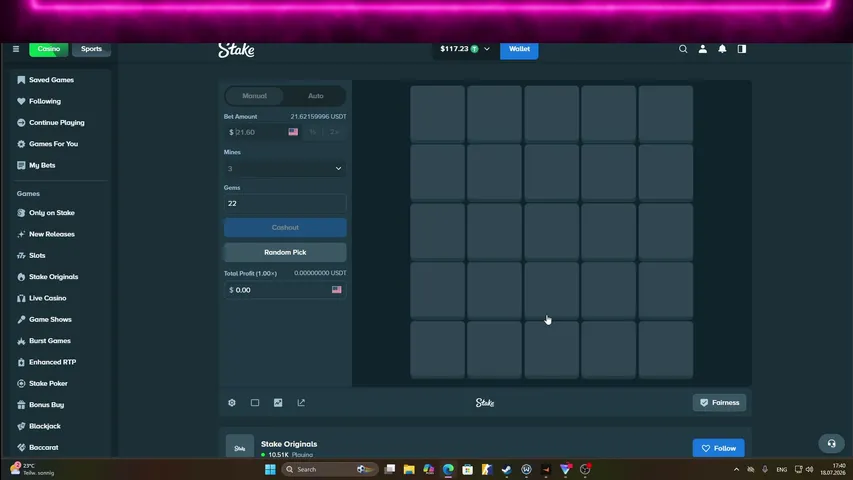Image resolution: width=853 pixels, height=480 pixels.
Task: Open live support headset icon
Action: pyautogui.click(x=831, y=444)
